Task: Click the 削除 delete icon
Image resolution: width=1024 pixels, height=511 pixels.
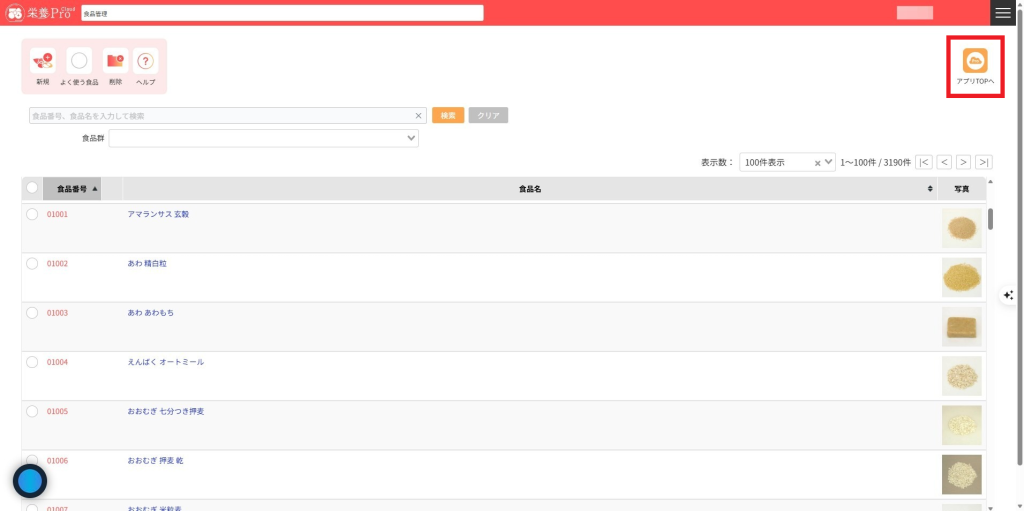Action: click(115, 62)
